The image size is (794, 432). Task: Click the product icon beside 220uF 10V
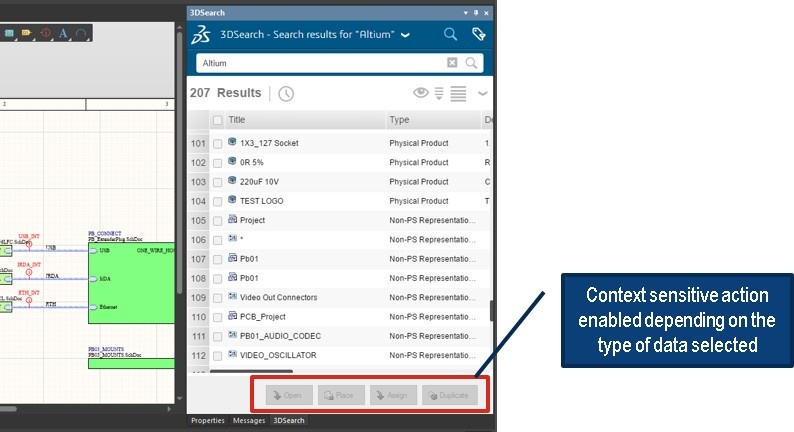tap(232, 181)
